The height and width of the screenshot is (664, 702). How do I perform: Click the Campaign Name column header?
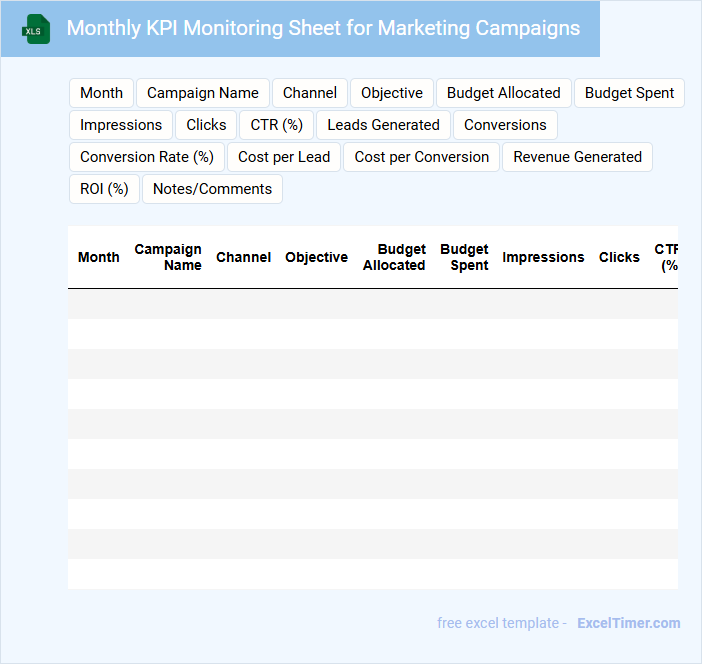(168, 257)
